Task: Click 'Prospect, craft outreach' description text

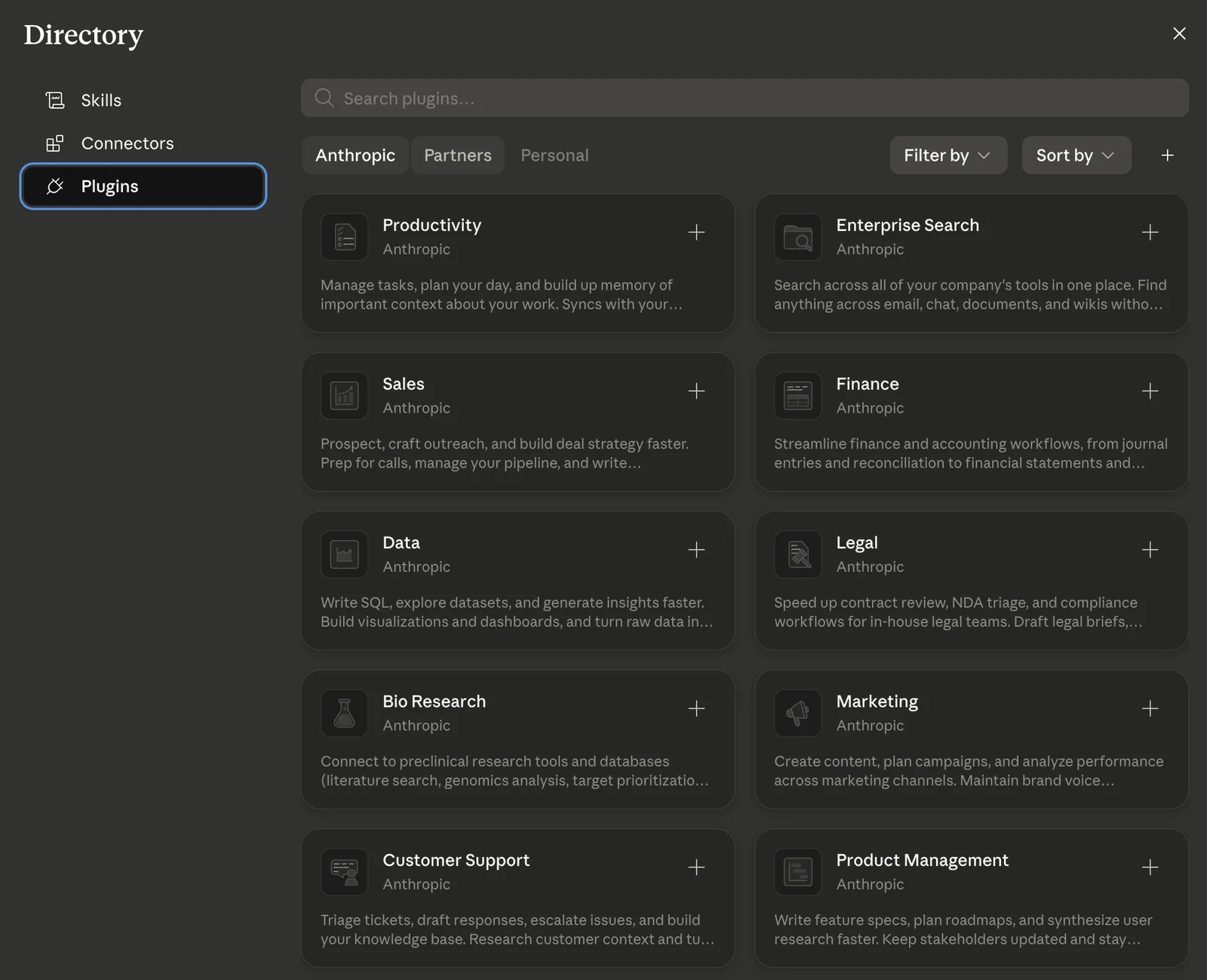Action: [504, 453]
